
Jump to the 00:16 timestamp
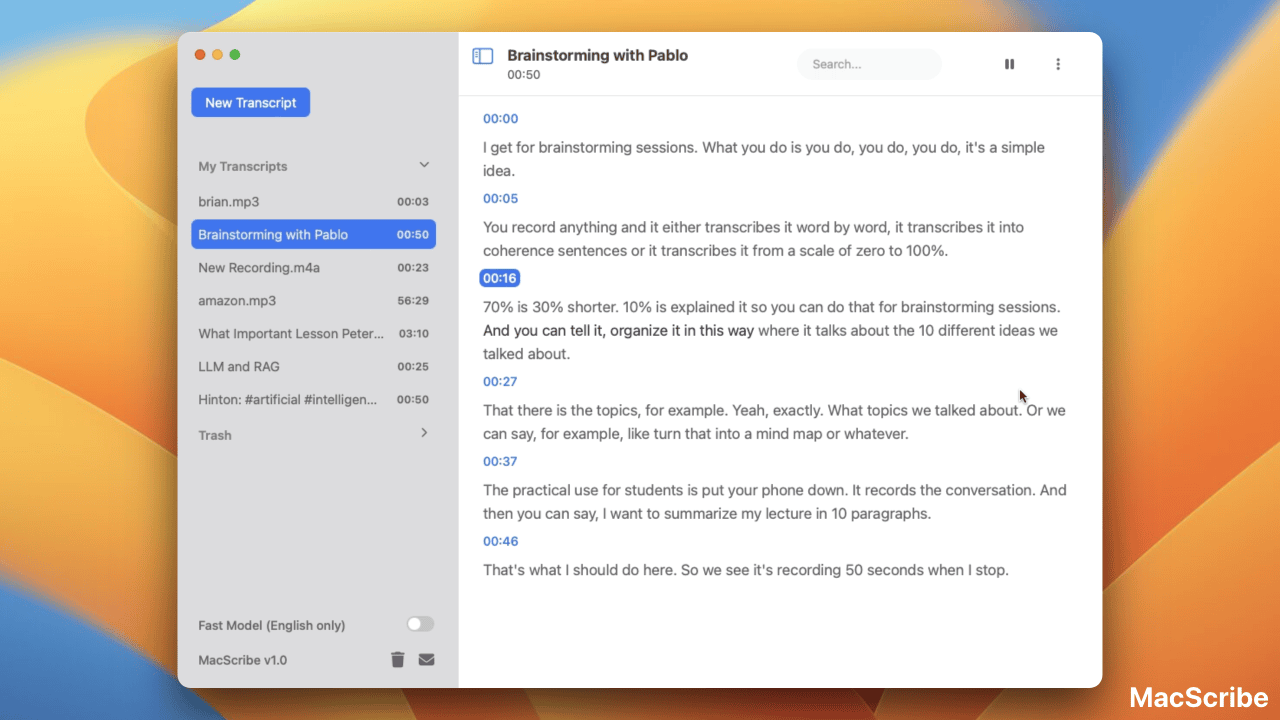(x=500, y=277)
